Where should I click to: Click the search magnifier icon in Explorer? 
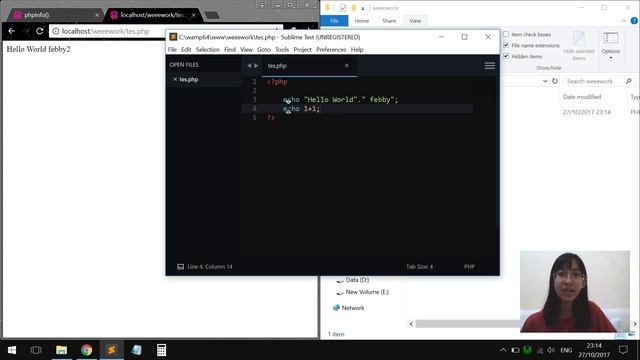point(629,81)
